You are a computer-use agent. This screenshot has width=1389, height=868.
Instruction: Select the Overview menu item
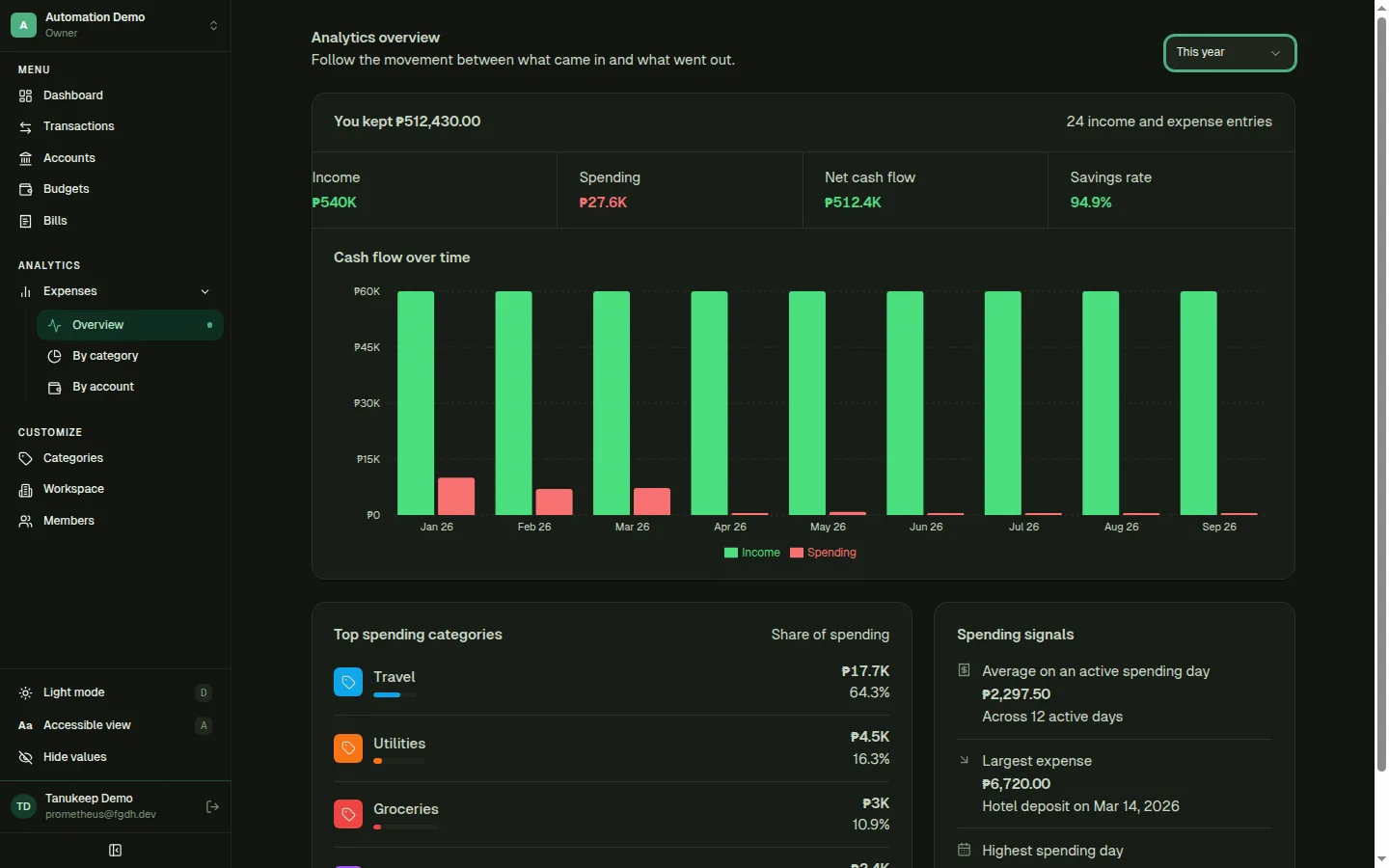130,325
